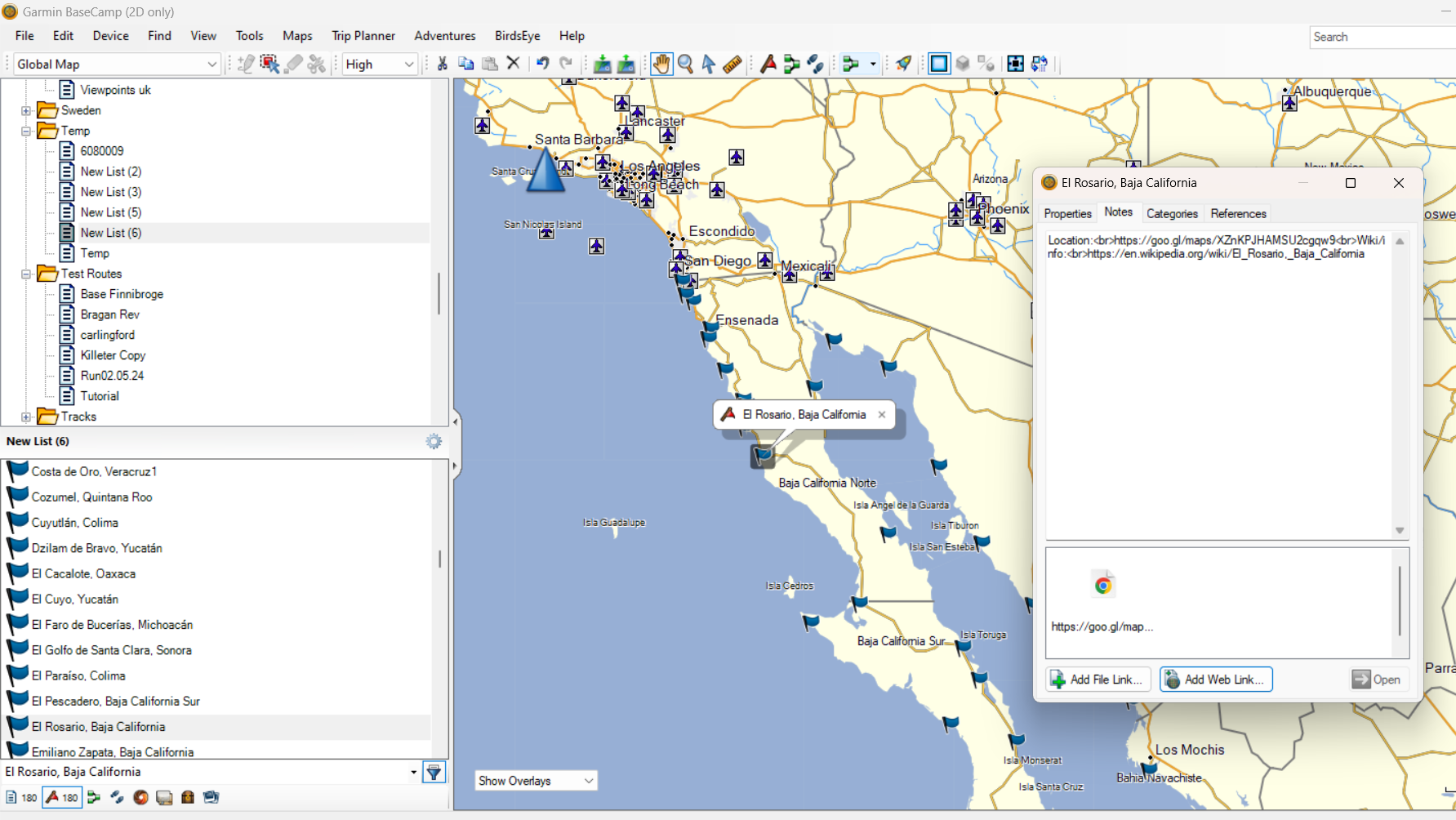Filter list by photos icon
Screen dimensions: 1456x820
click(211, 797)
